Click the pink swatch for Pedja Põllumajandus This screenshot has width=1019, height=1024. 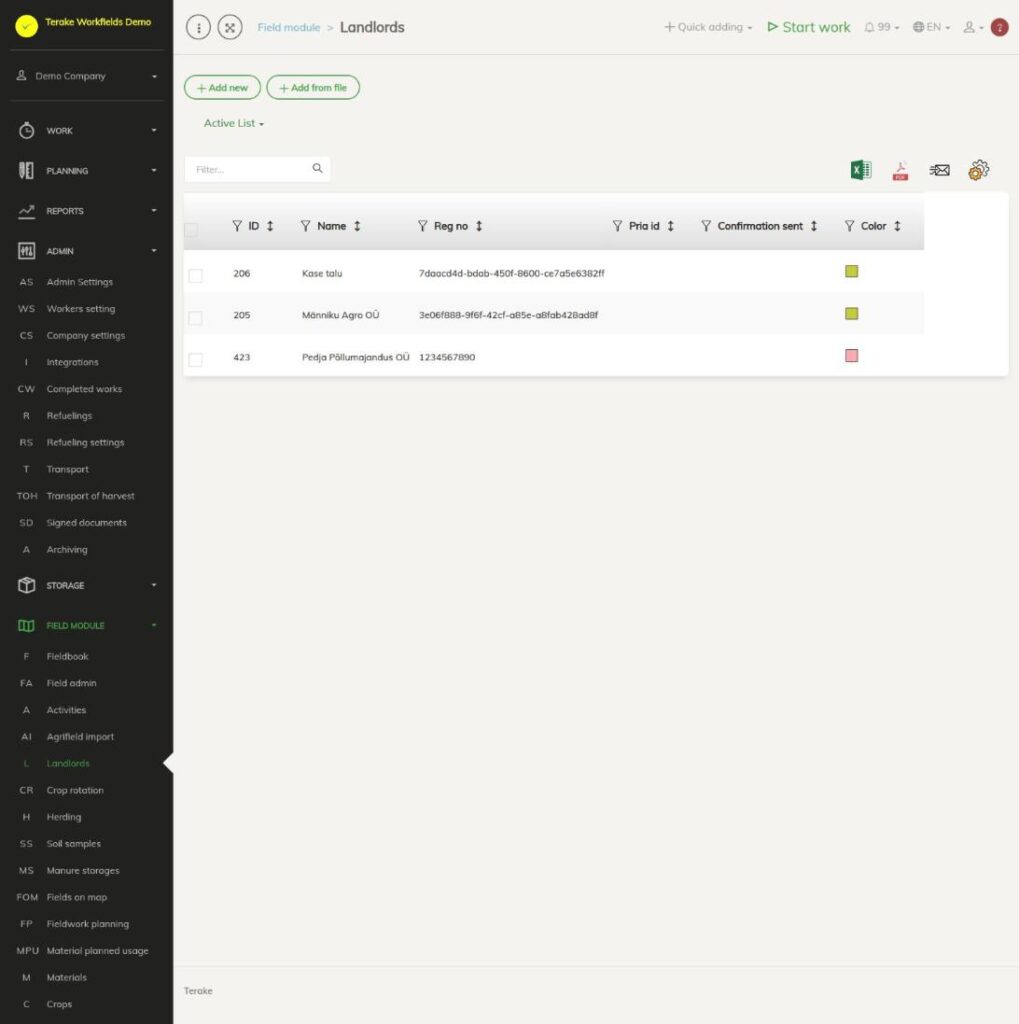coord(851,355)
